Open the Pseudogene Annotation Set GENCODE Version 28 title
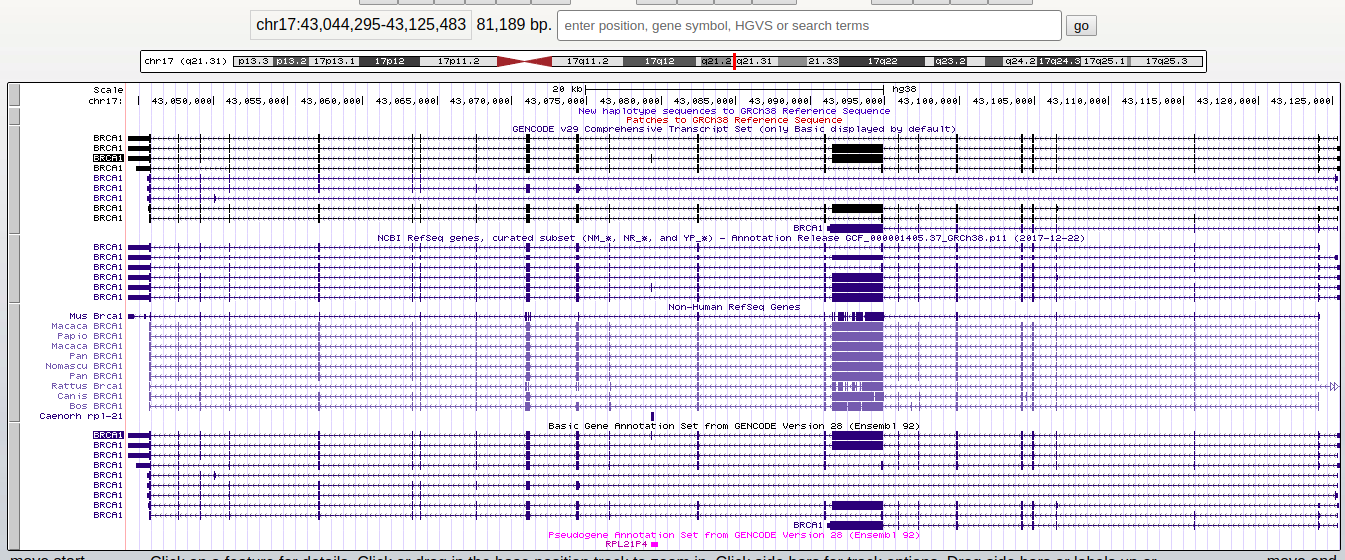The image size is (1345, 560). click(734, 535)
